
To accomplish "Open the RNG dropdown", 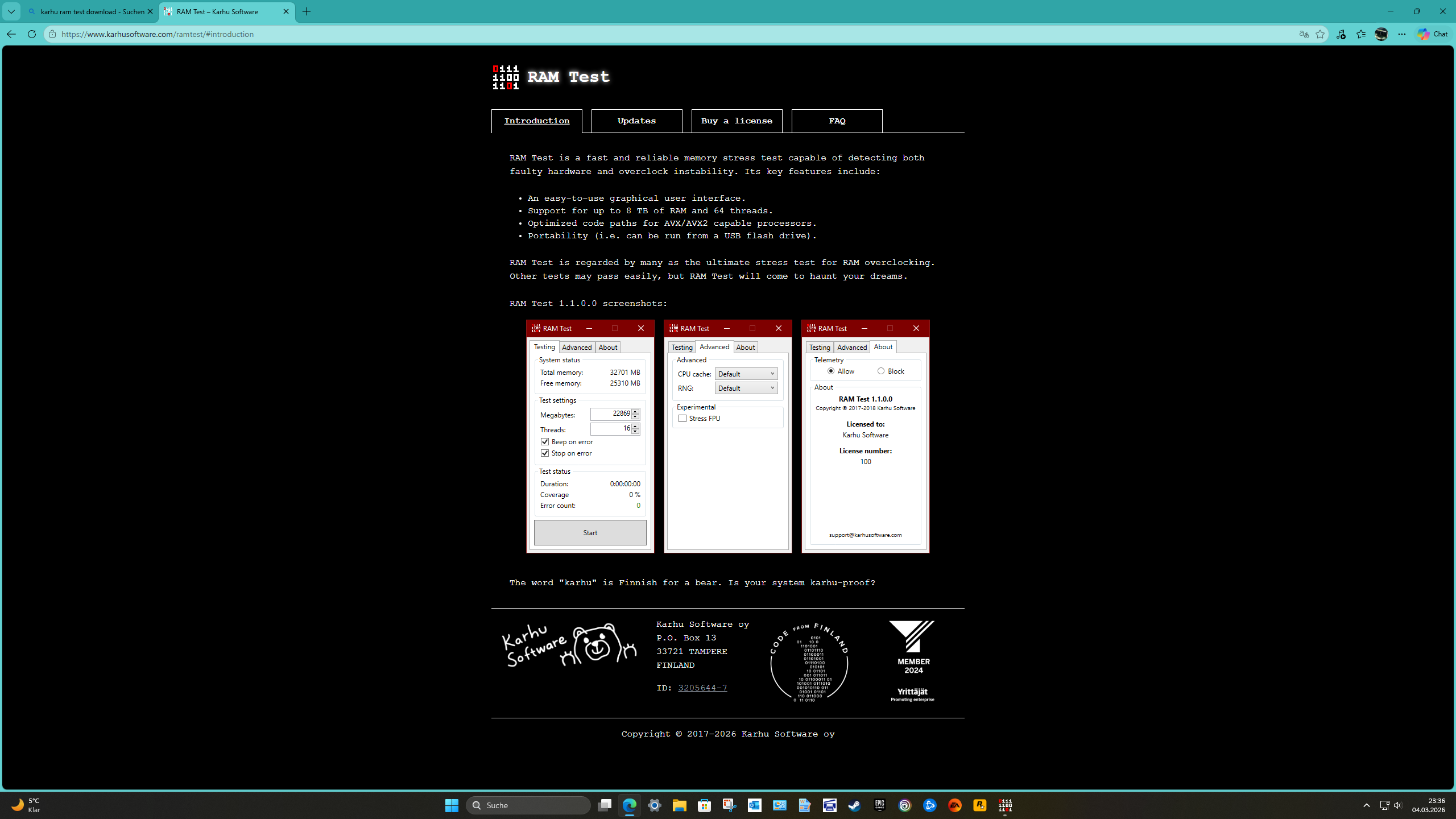I will [x=746, y=388].
